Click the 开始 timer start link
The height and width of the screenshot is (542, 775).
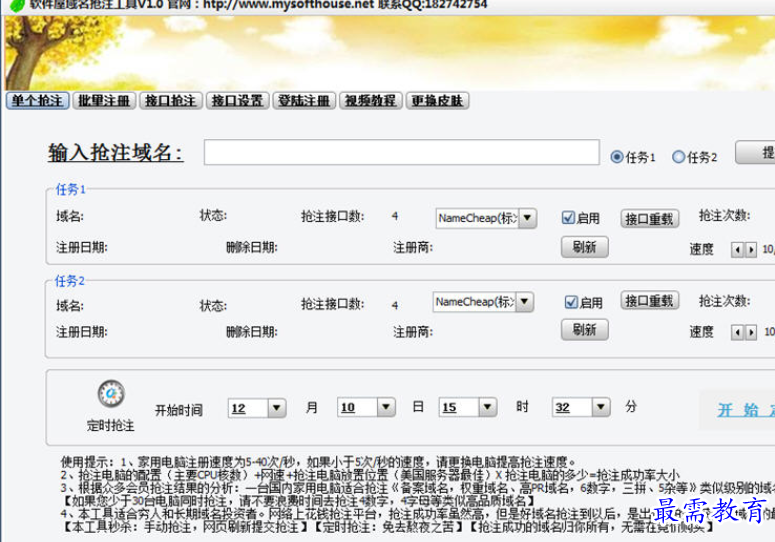745,410
